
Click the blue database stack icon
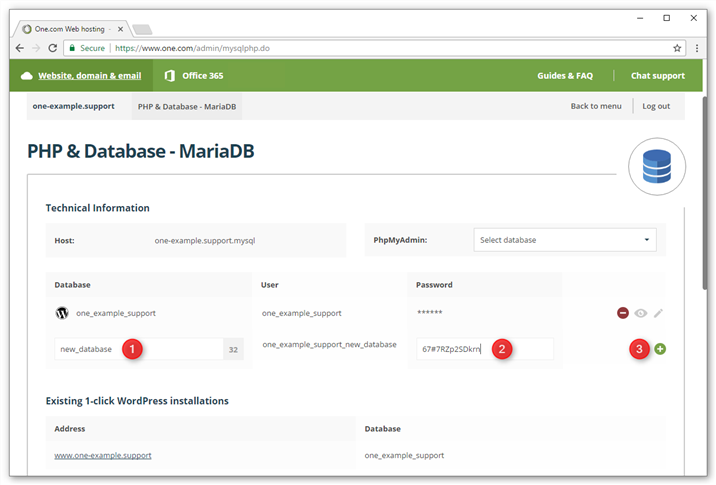657,166
